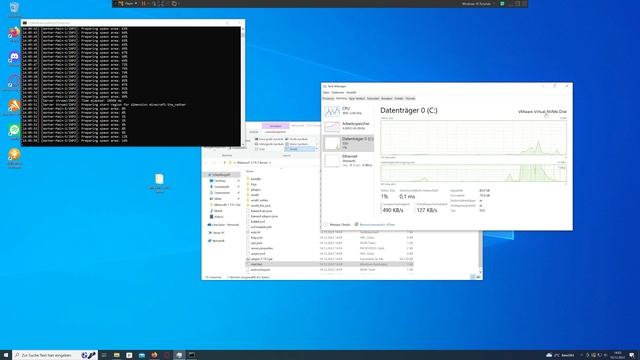Open the notification center icon
640x360 pixels.
click(x=631, y=355)
